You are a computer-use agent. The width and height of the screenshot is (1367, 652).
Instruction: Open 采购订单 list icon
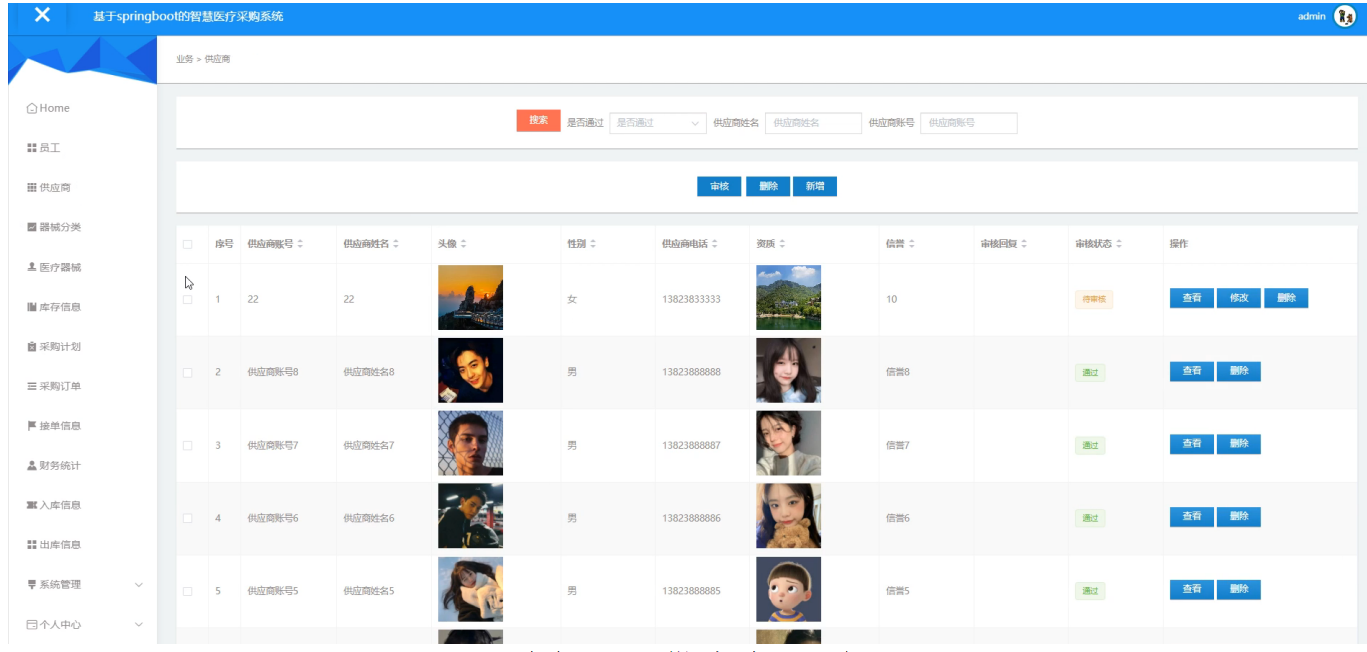coord(31,386)
